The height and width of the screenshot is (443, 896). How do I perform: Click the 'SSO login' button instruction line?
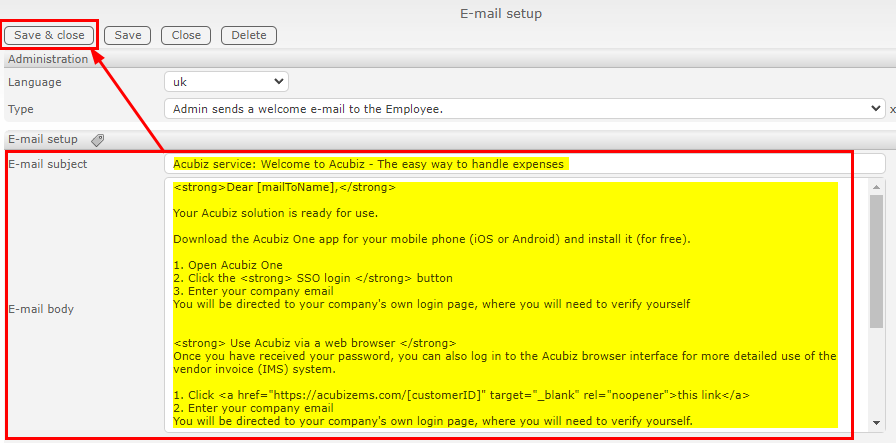pyautogui.click(x=313, y=278)
